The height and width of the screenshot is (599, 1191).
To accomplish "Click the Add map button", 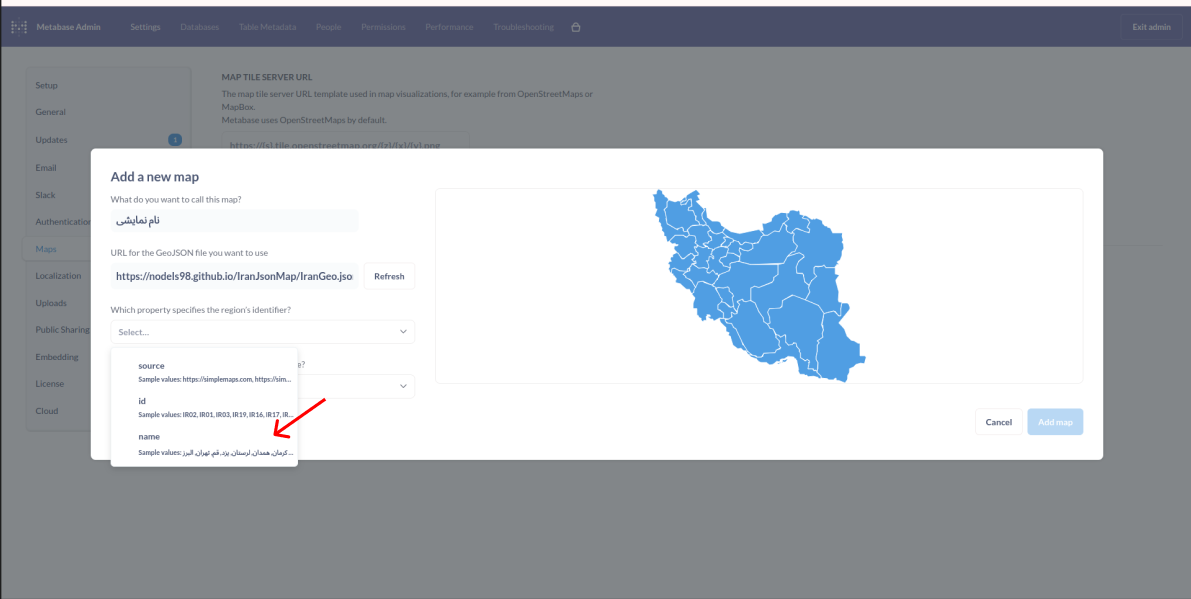I will coord(1054,422).
